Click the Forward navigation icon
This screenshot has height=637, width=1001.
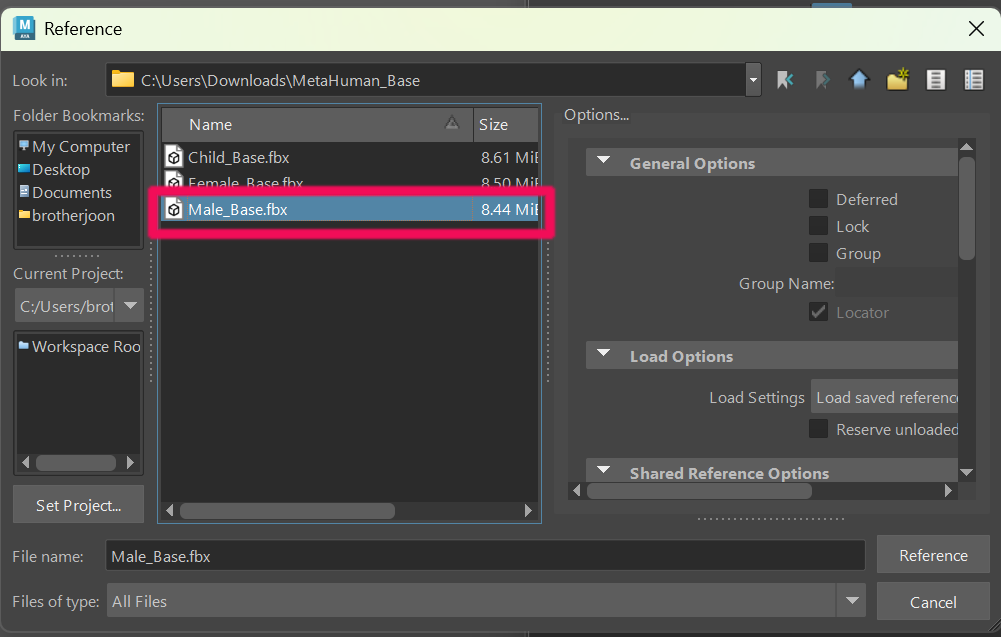point(822,80)
